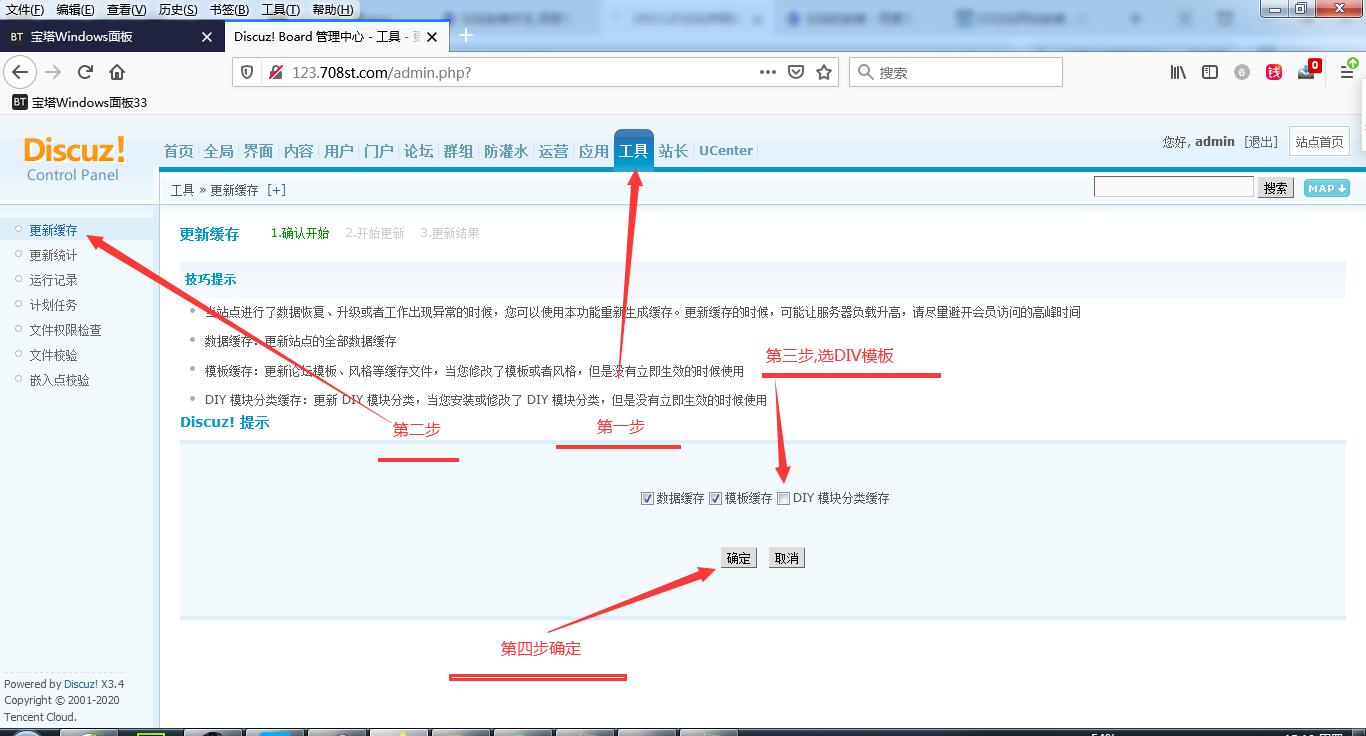Click the browser forward arrow
The width and height of the screenshot is (1366, 736).
pyautogui.click(x=53, y=72)
